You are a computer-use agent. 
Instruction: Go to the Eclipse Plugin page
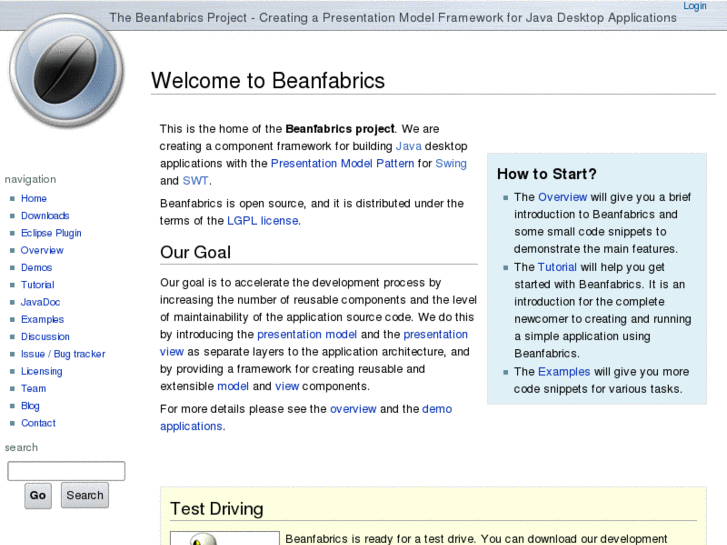51,233
